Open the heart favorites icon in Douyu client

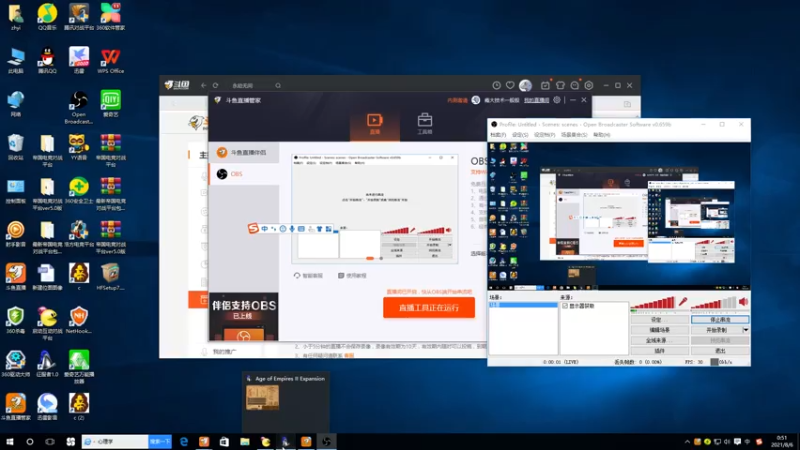pyautogui.click(x=510, y=85)
